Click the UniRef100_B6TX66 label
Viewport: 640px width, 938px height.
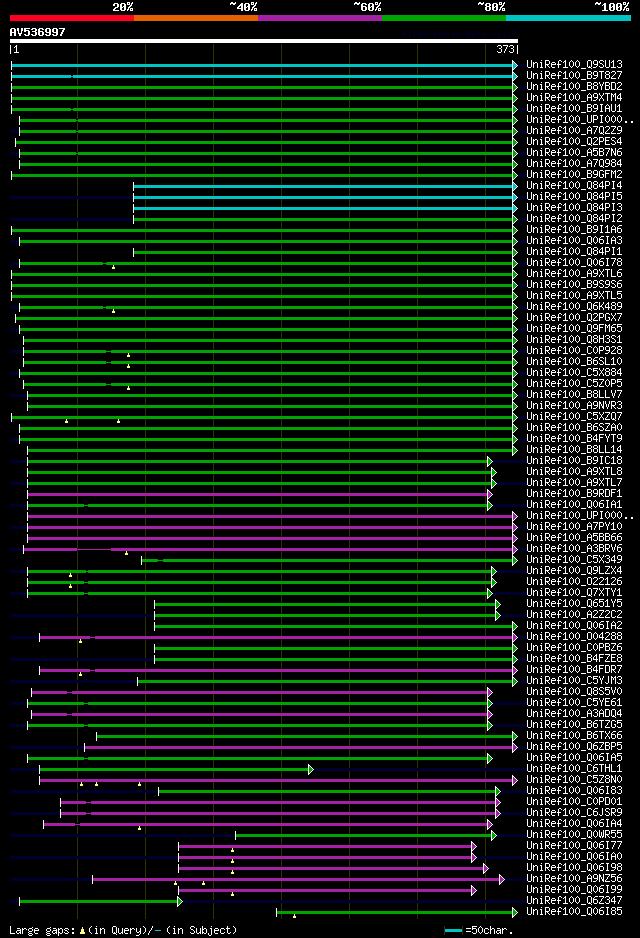tap(574, 736)
